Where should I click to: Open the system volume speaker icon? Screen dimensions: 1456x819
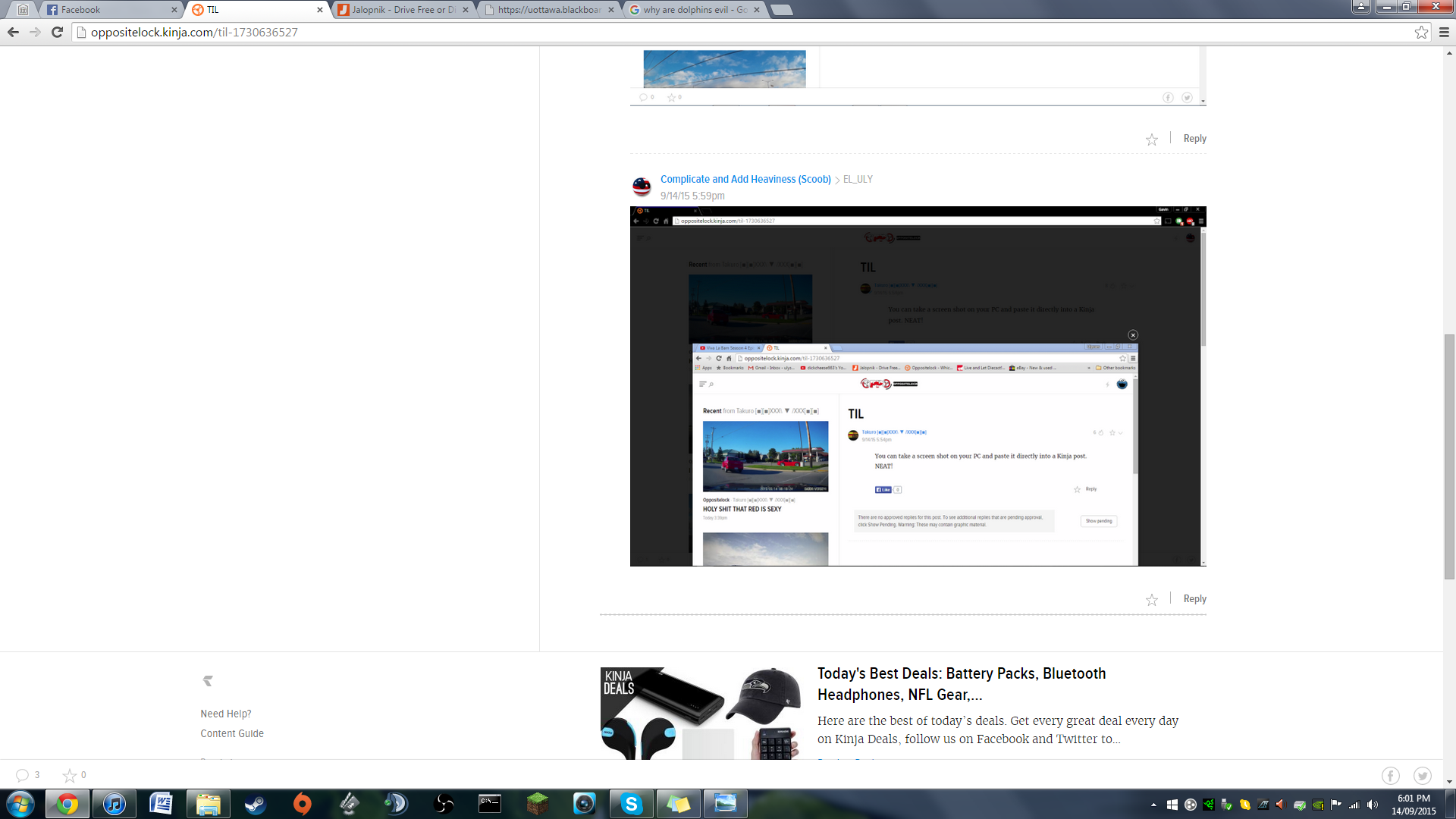tap(1373, 805)
